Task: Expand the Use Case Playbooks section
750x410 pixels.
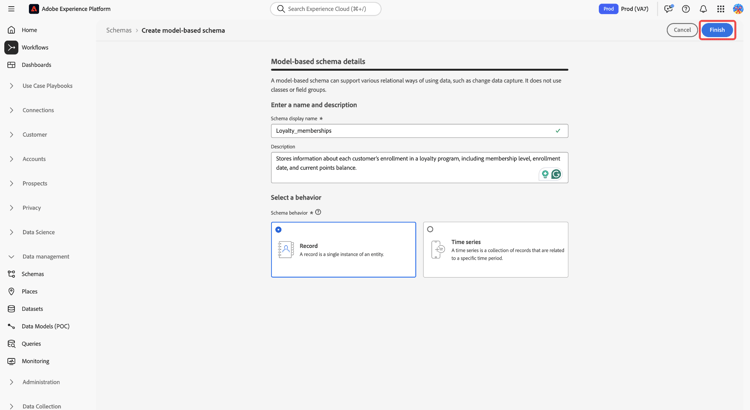Action: tap(47, 86)
